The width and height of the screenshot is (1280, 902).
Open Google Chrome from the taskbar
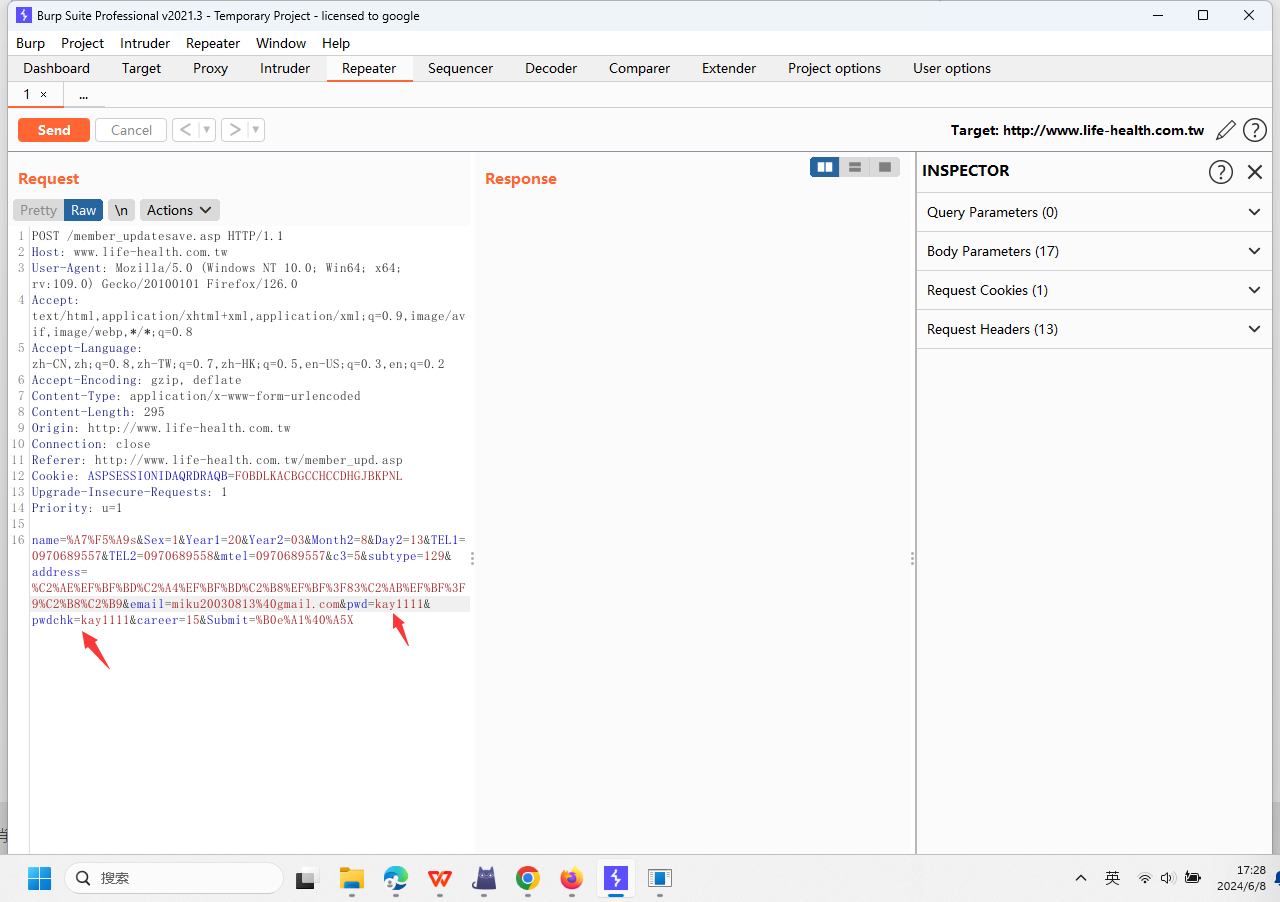click(527, 878)
